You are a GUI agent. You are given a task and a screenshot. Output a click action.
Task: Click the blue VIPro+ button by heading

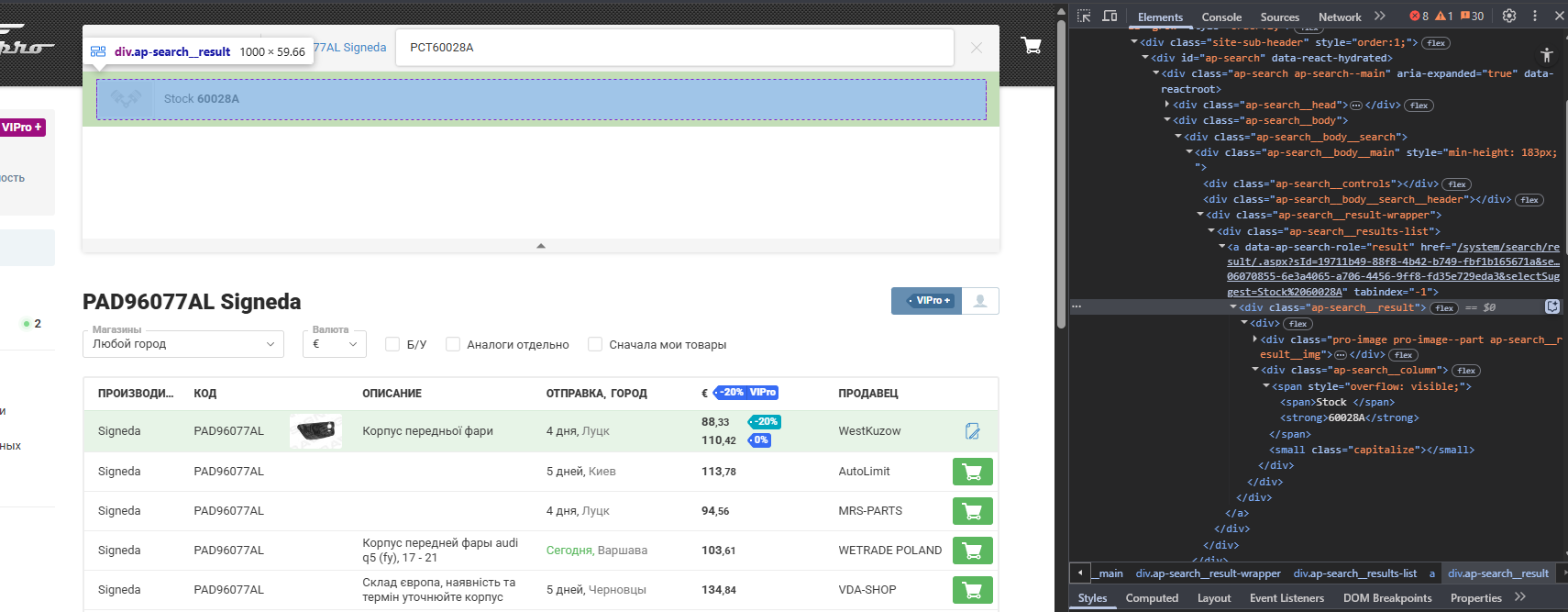927,301
